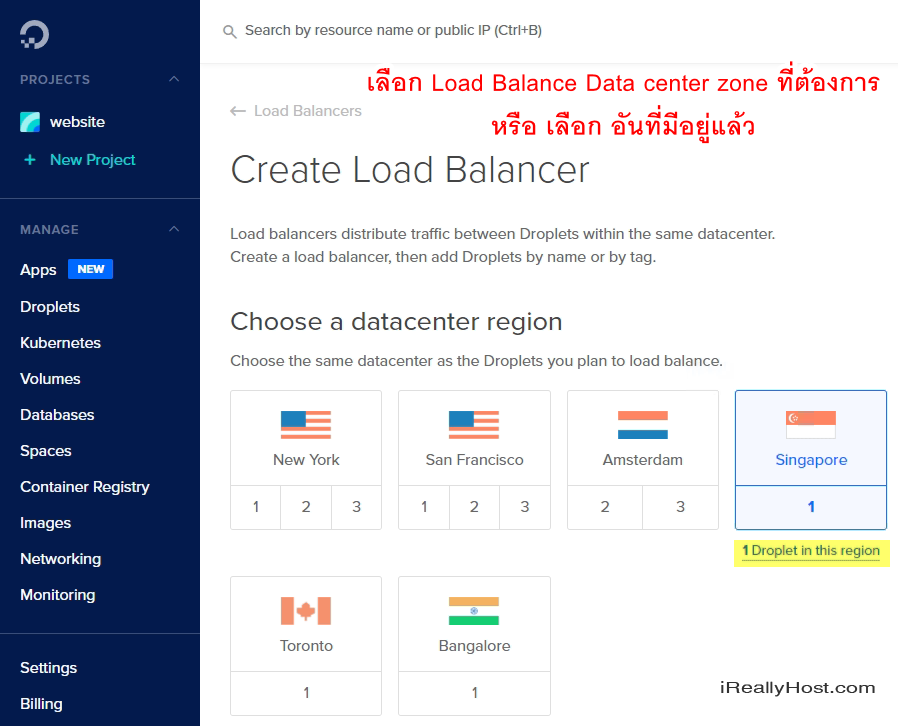Click '1 Droplet in this region' link
This screenshot has height=726, width=898.
point(811,551)
